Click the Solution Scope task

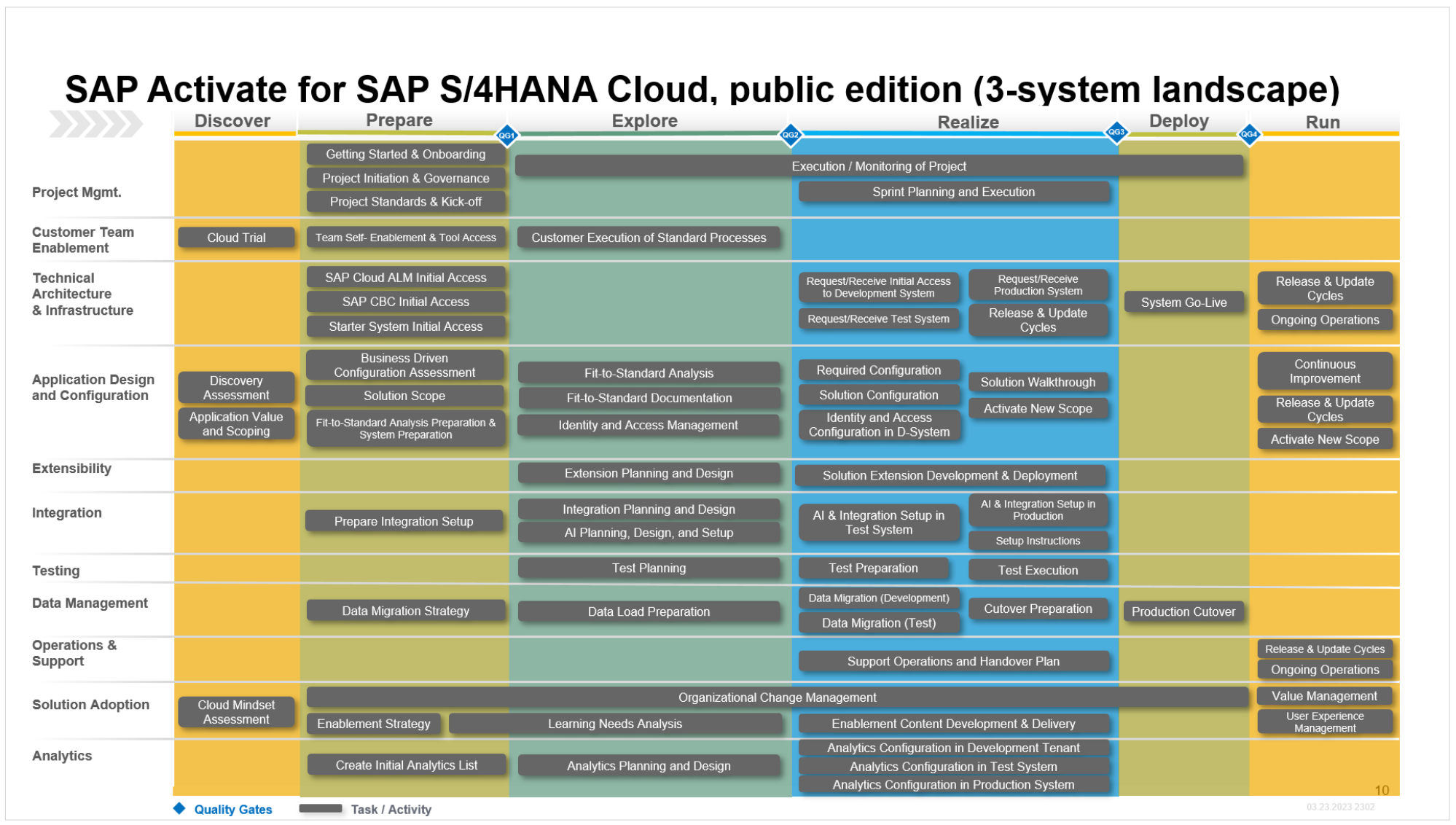404,396
